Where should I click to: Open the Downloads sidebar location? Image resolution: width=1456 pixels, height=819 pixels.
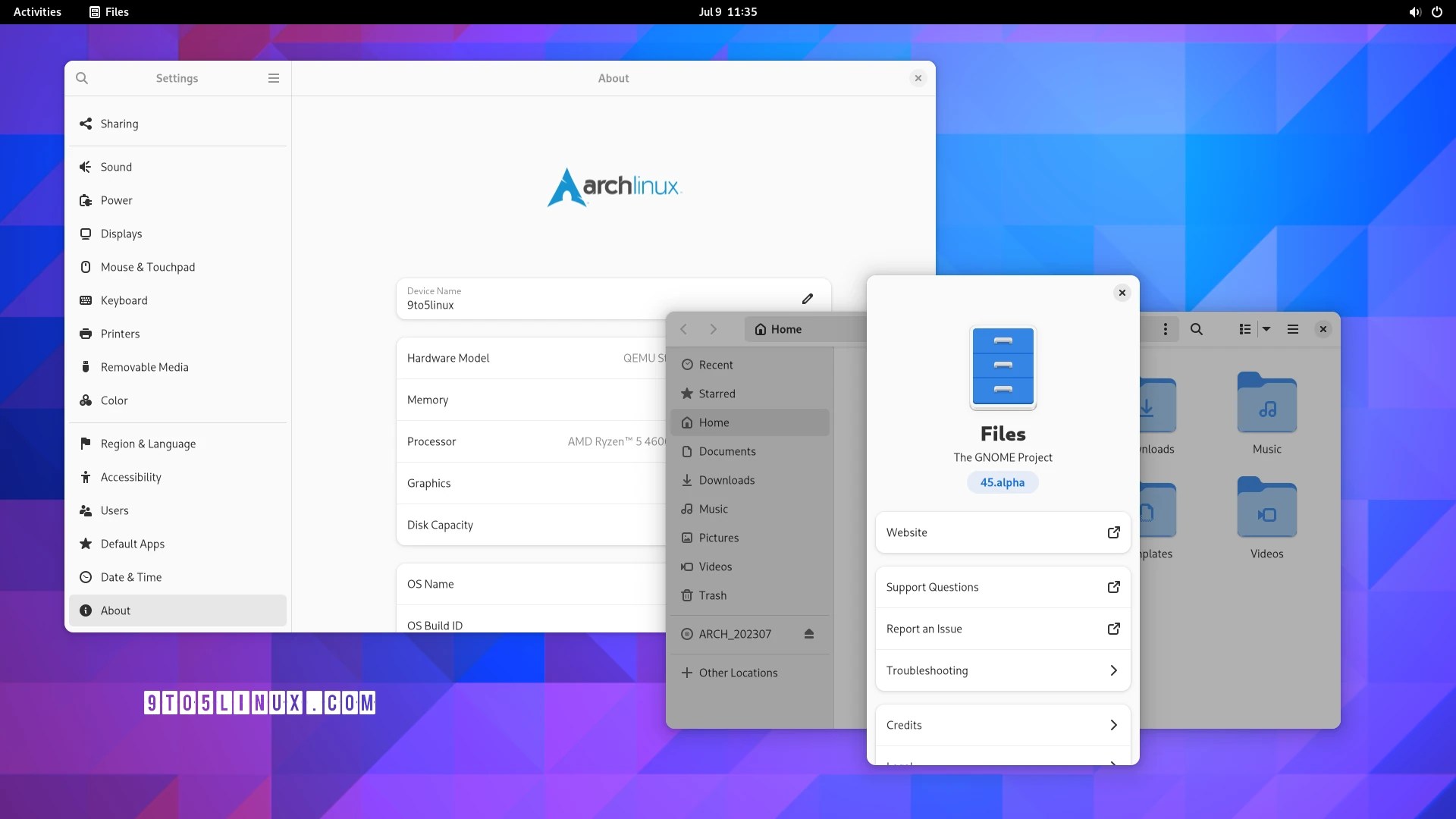click(726, 480)
